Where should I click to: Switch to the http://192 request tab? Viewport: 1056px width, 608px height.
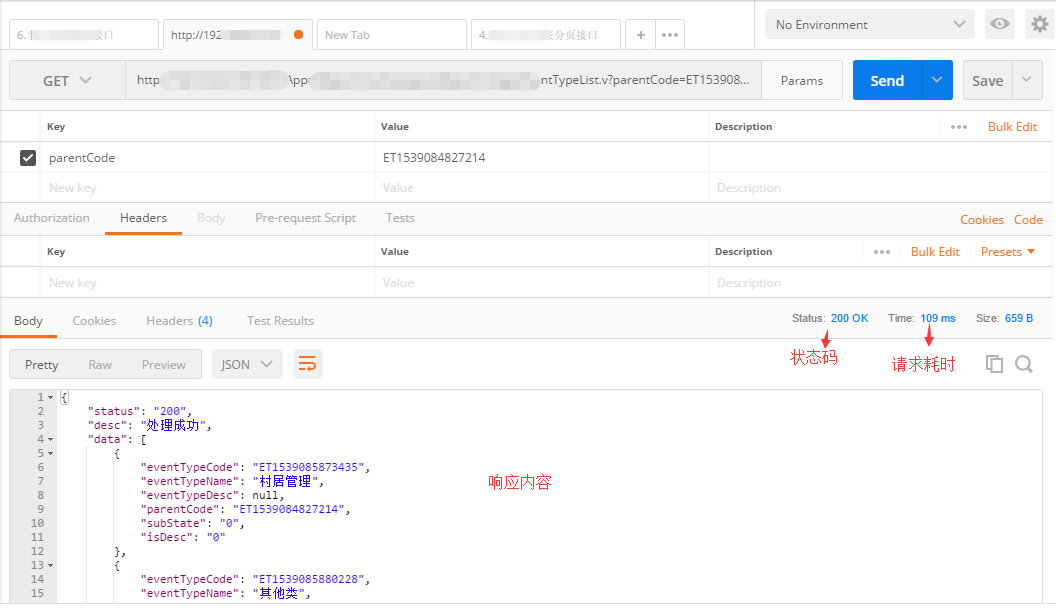click(237, 35)
